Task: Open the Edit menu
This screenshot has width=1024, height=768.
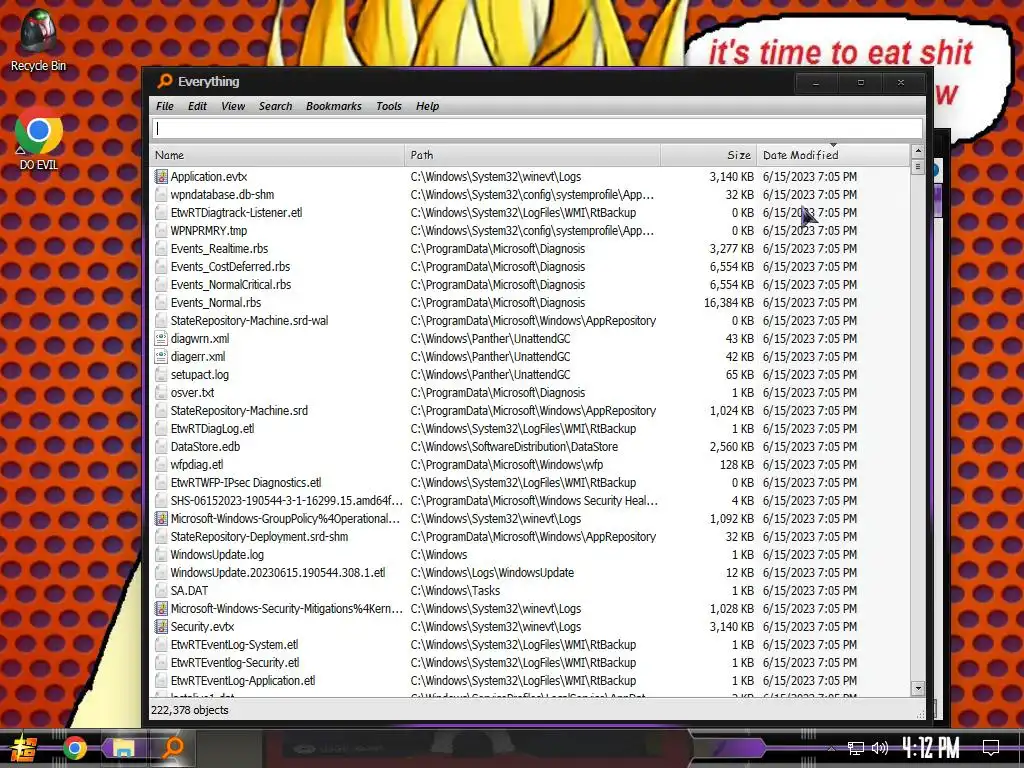Action: (197, 106)
